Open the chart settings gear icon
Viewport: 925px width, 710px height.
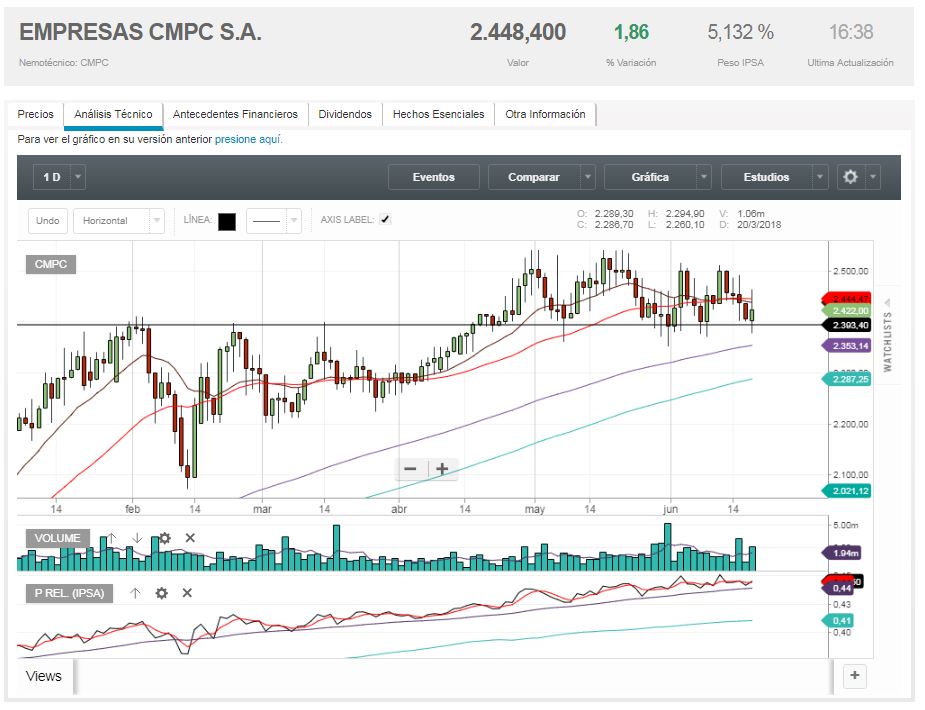coord(850,177)
